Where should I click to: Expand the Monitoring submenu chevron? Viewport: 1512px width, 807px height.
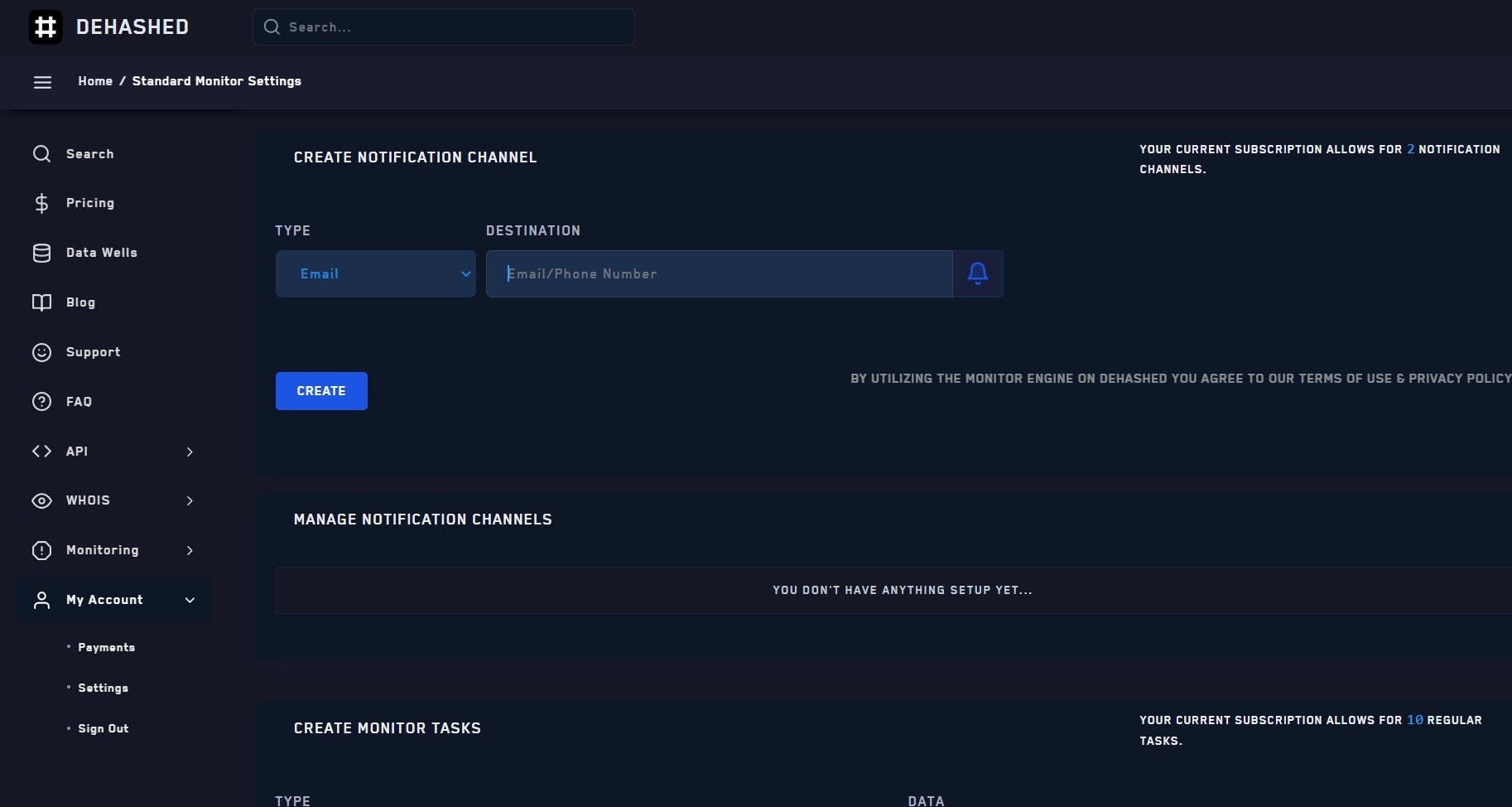coord(190,550)
